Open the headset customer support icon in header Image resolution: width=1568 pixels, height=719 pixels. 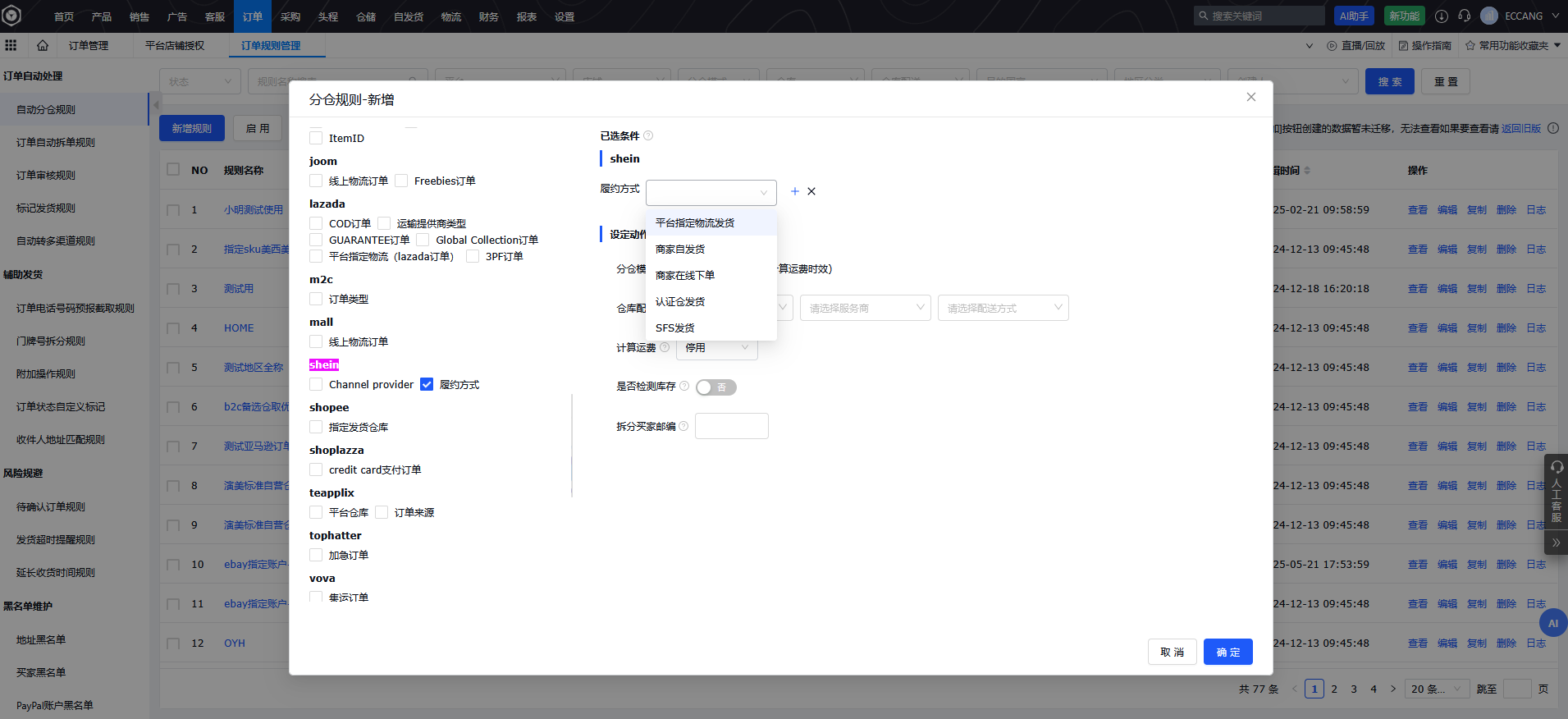click(1464, 16)
